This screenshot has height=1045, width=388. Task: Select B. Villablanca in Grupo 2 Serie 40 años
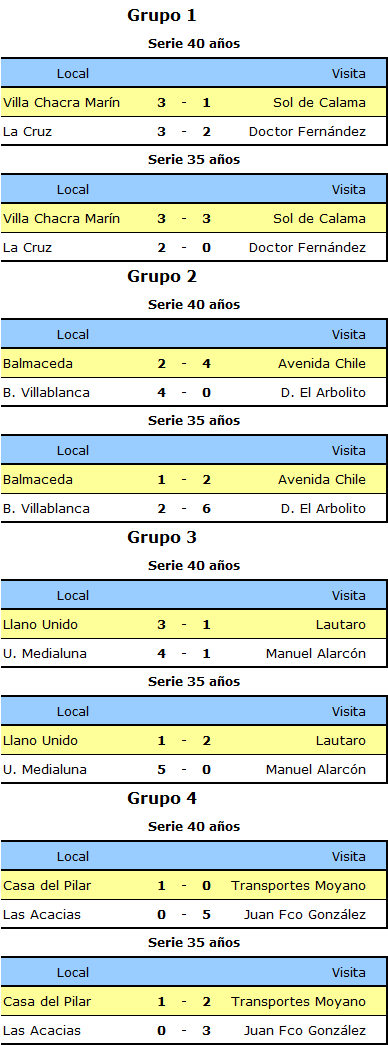pos(46,393)
